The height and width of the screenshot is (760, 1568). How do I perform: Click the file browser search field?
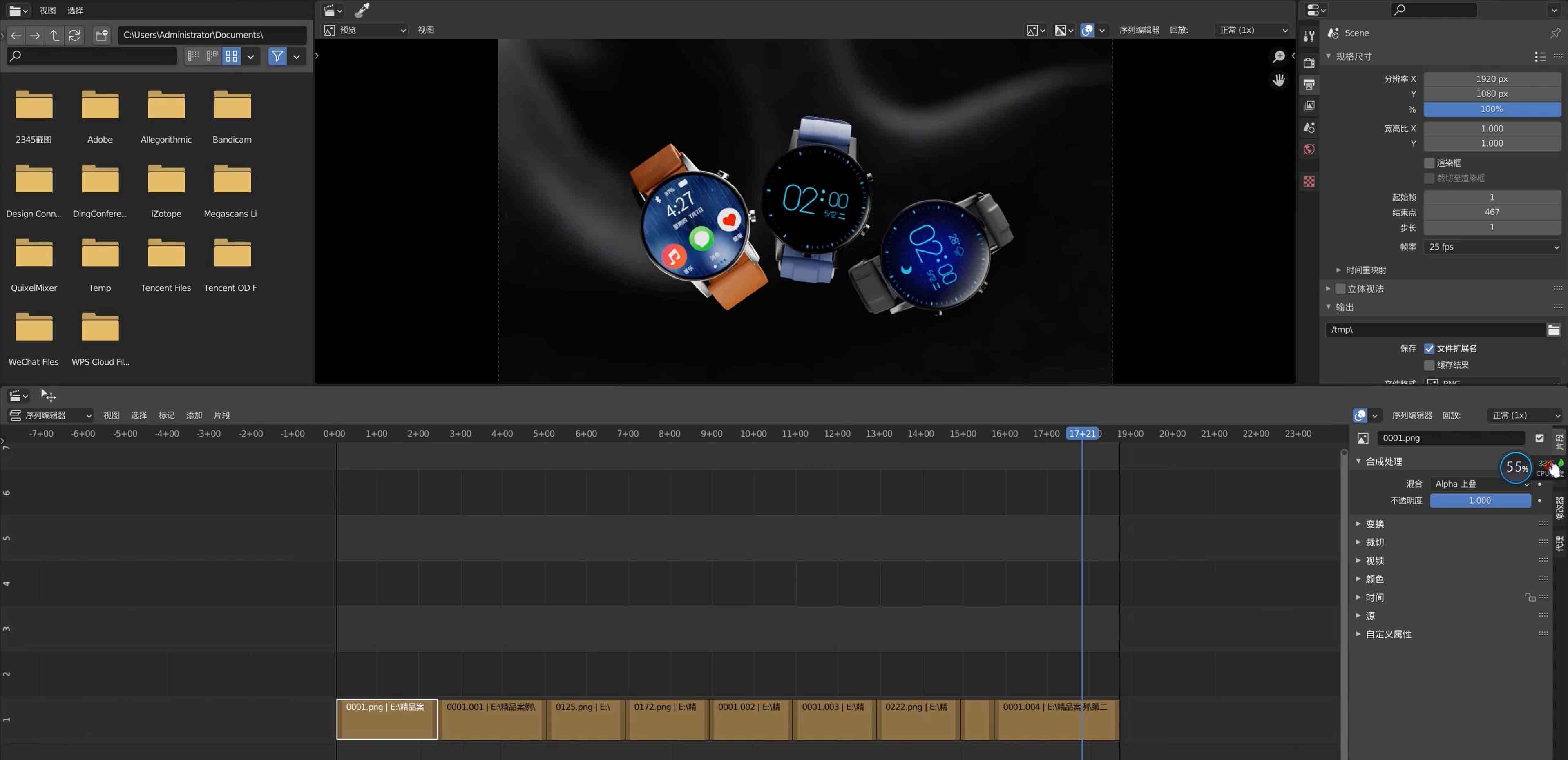[x=92, y=56]
